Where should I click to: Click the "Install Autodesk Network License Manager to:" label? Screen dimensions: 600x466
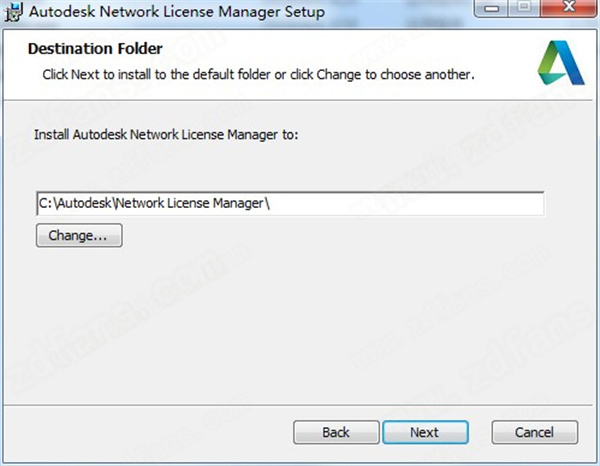tap(166, 132)
